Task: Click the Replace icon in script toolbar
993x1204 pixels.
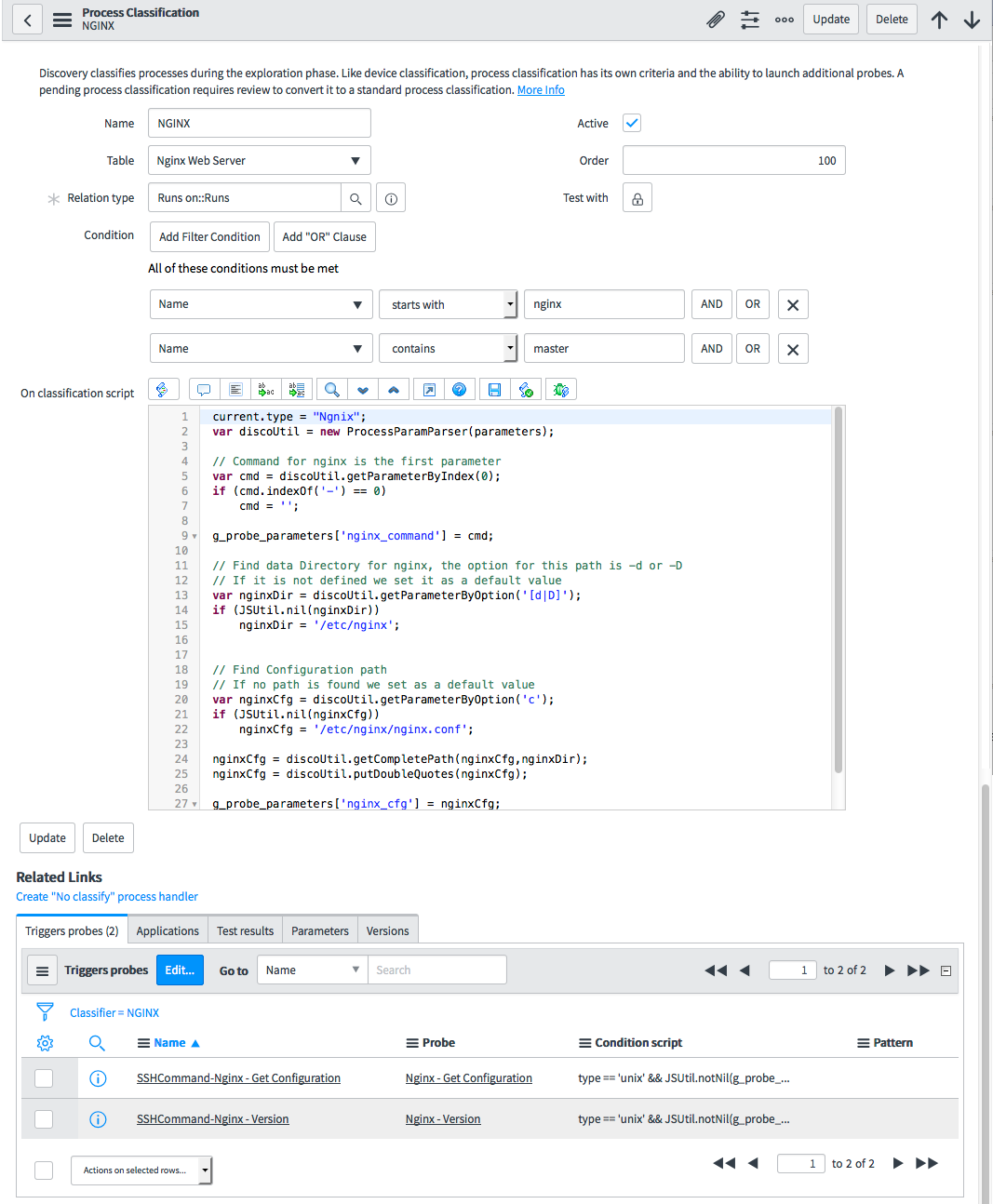Action: (266, 390)
